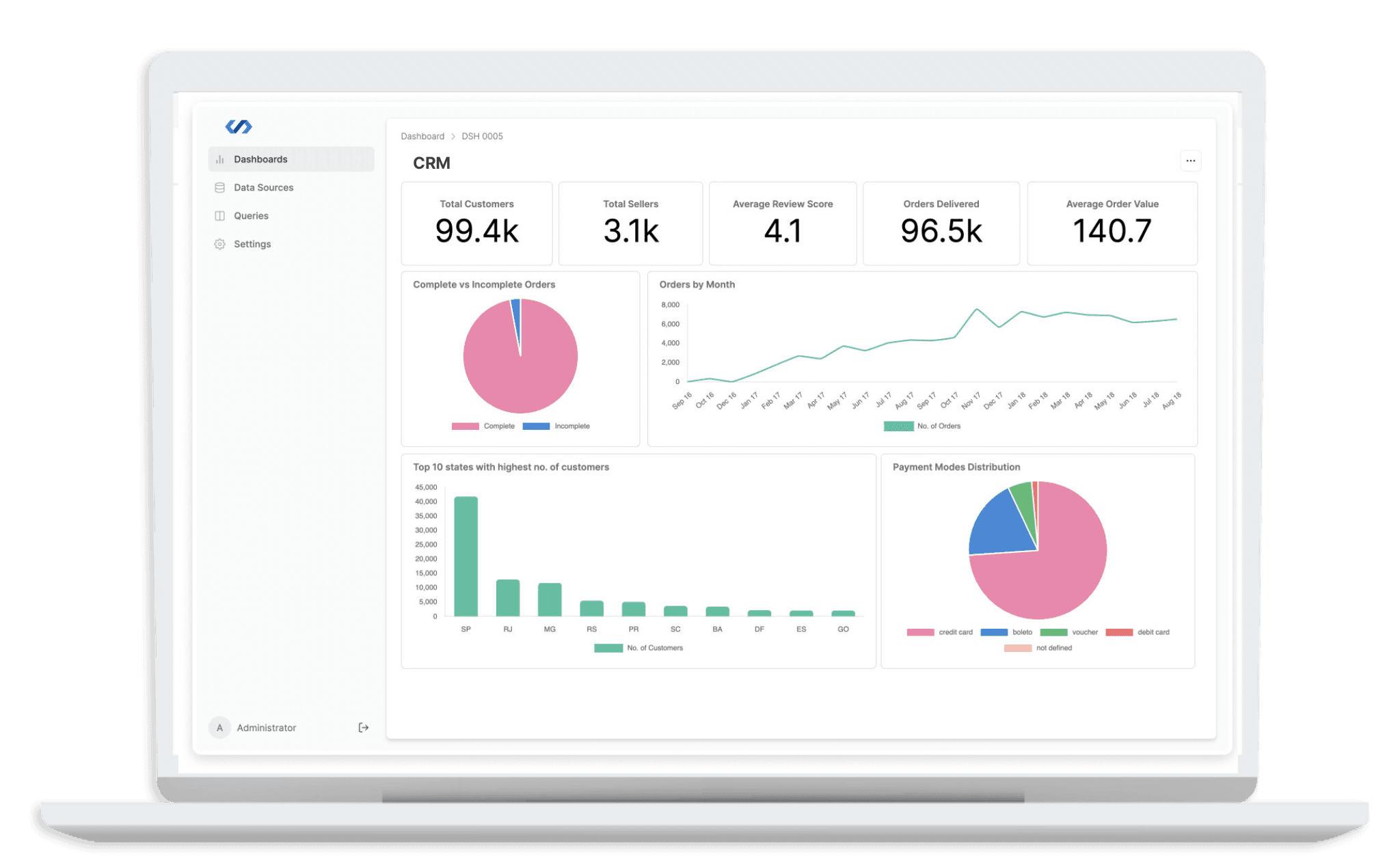Select Queries in the sidebar menu
Image resolution: width=1400 pixels, height=859 pixels.
250,215
